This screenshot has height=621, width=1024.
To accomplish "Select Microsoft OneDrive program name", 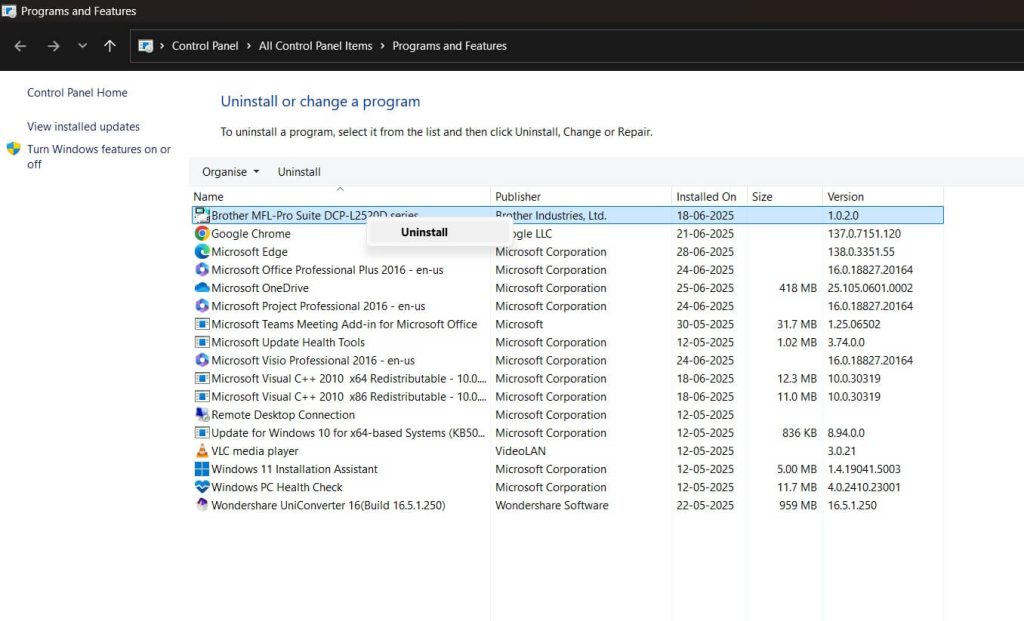I will pyautogui.click(x=260, y=288).
